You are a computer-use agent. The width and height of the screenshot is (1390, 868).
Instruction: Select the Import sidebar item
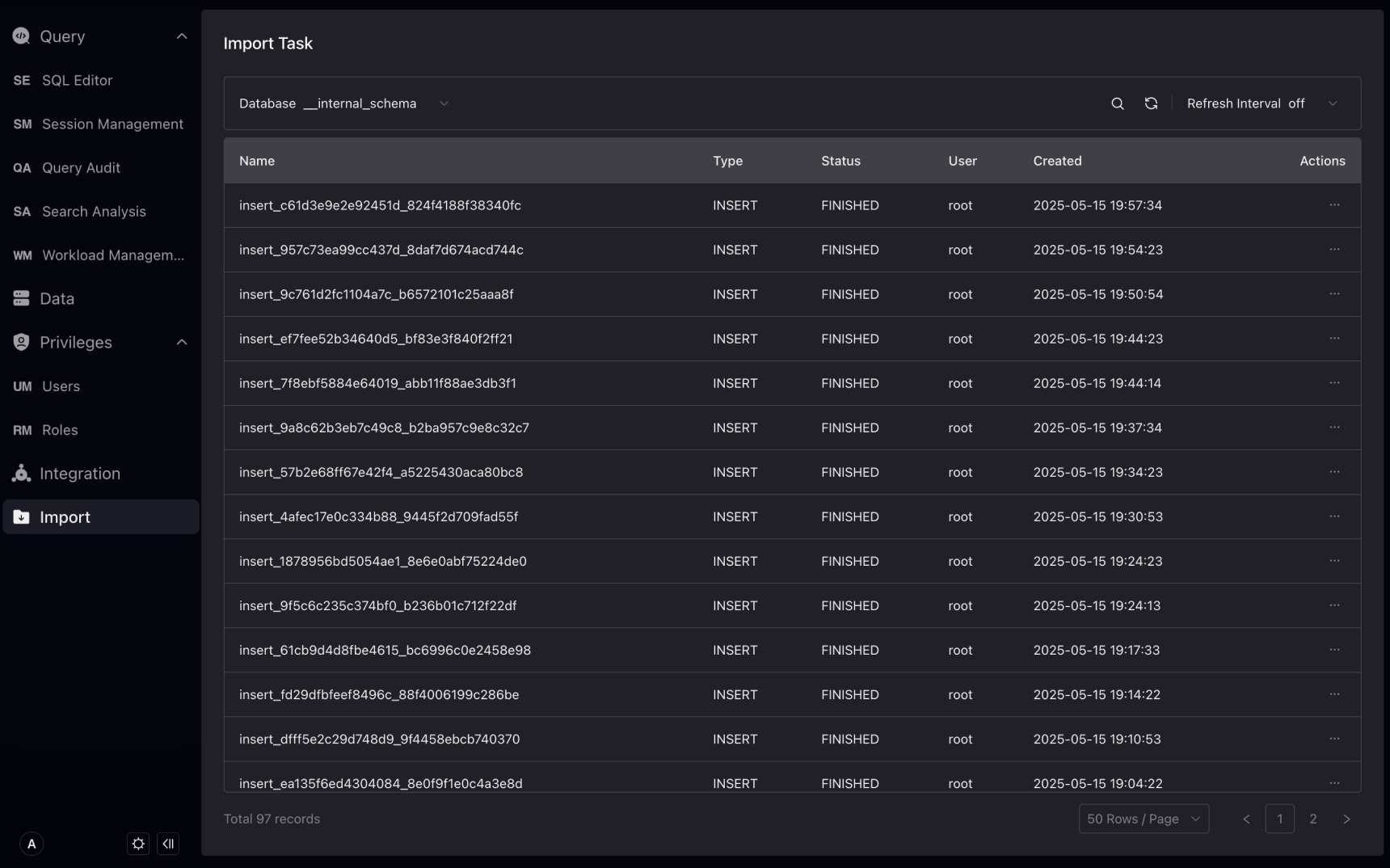click(65, 517)
